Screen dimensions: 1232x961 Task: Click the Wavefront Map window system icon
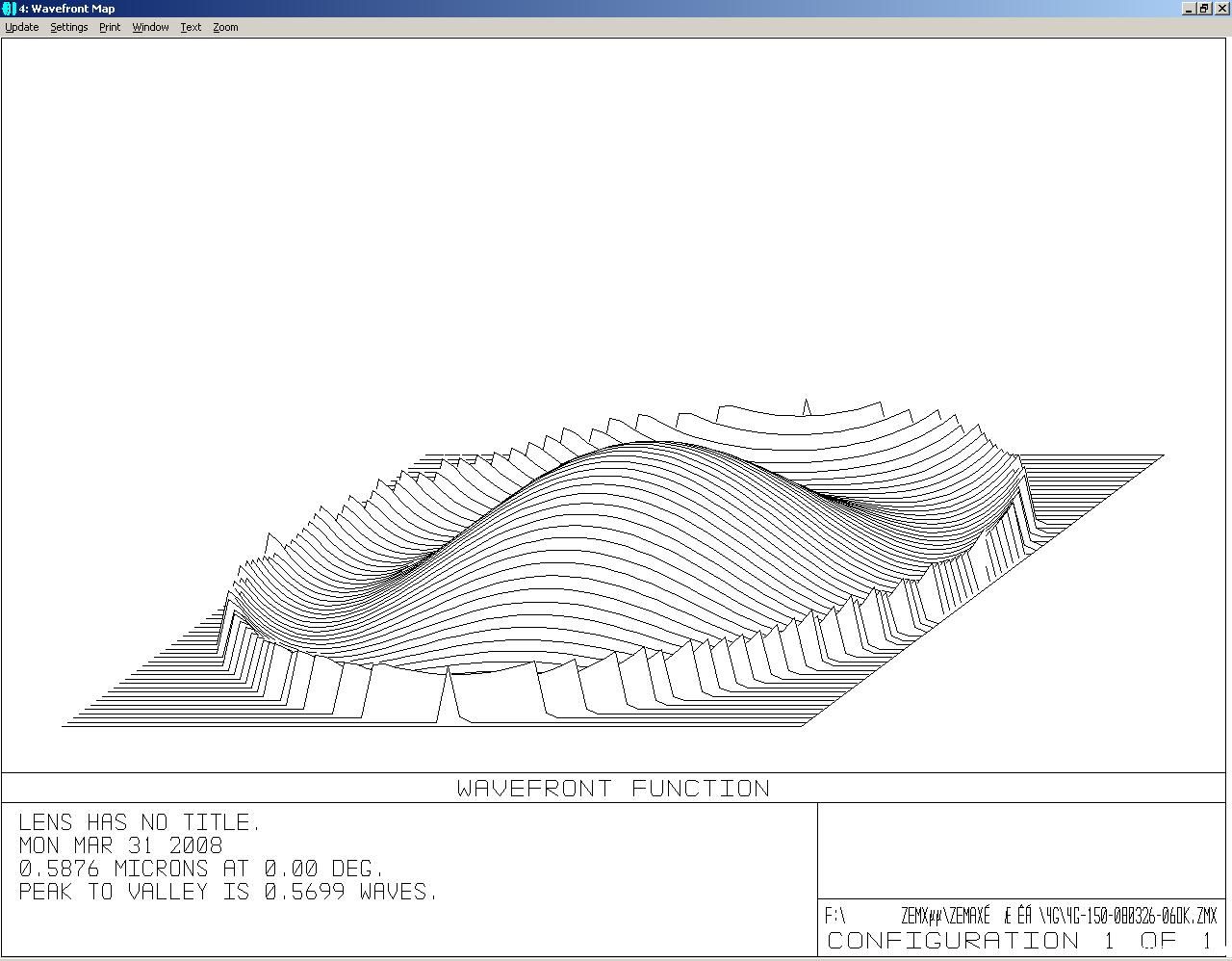point(10,9)
